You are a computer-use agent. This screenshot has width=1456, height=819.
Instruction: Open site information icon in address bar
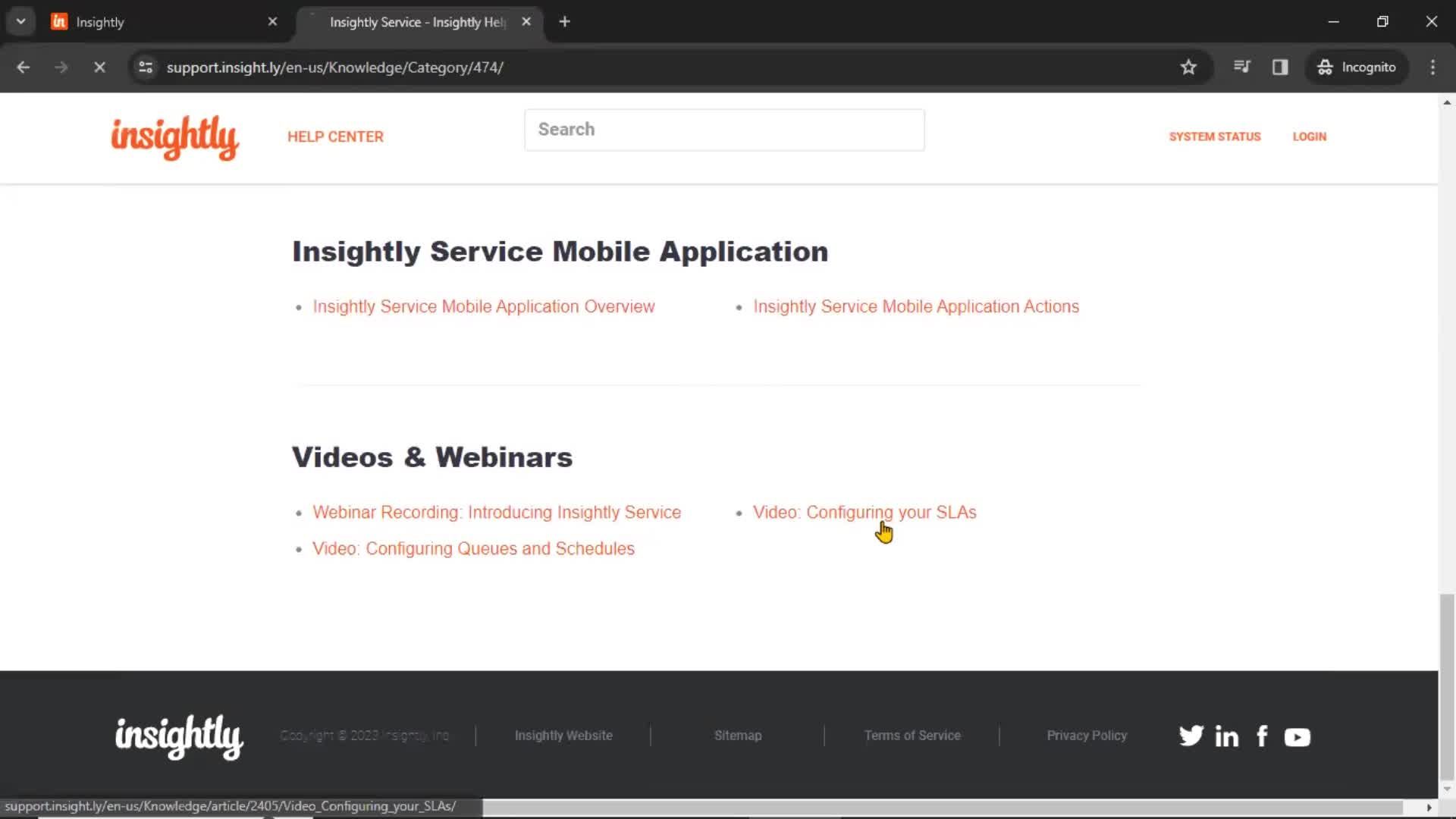146,67
